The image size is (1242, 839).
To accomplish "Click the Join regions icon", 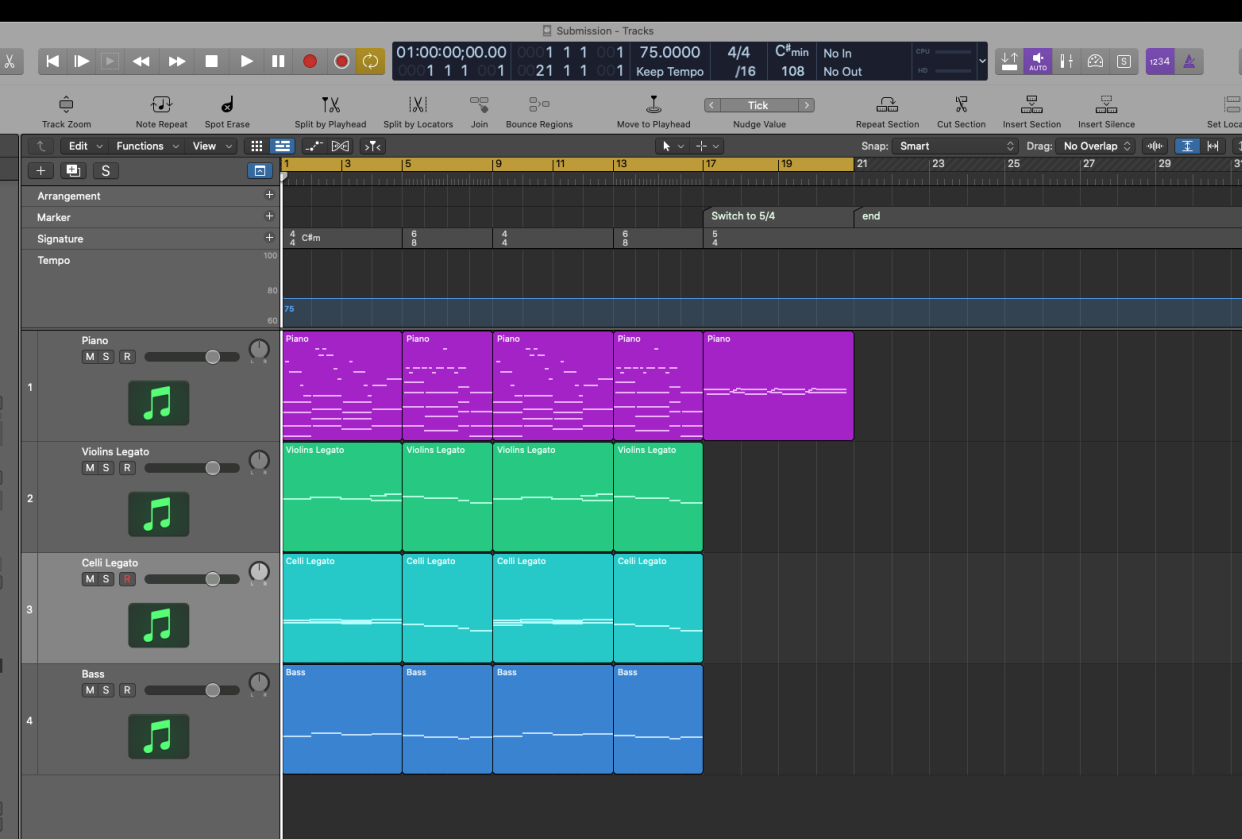I will click(x=479, y=105).
